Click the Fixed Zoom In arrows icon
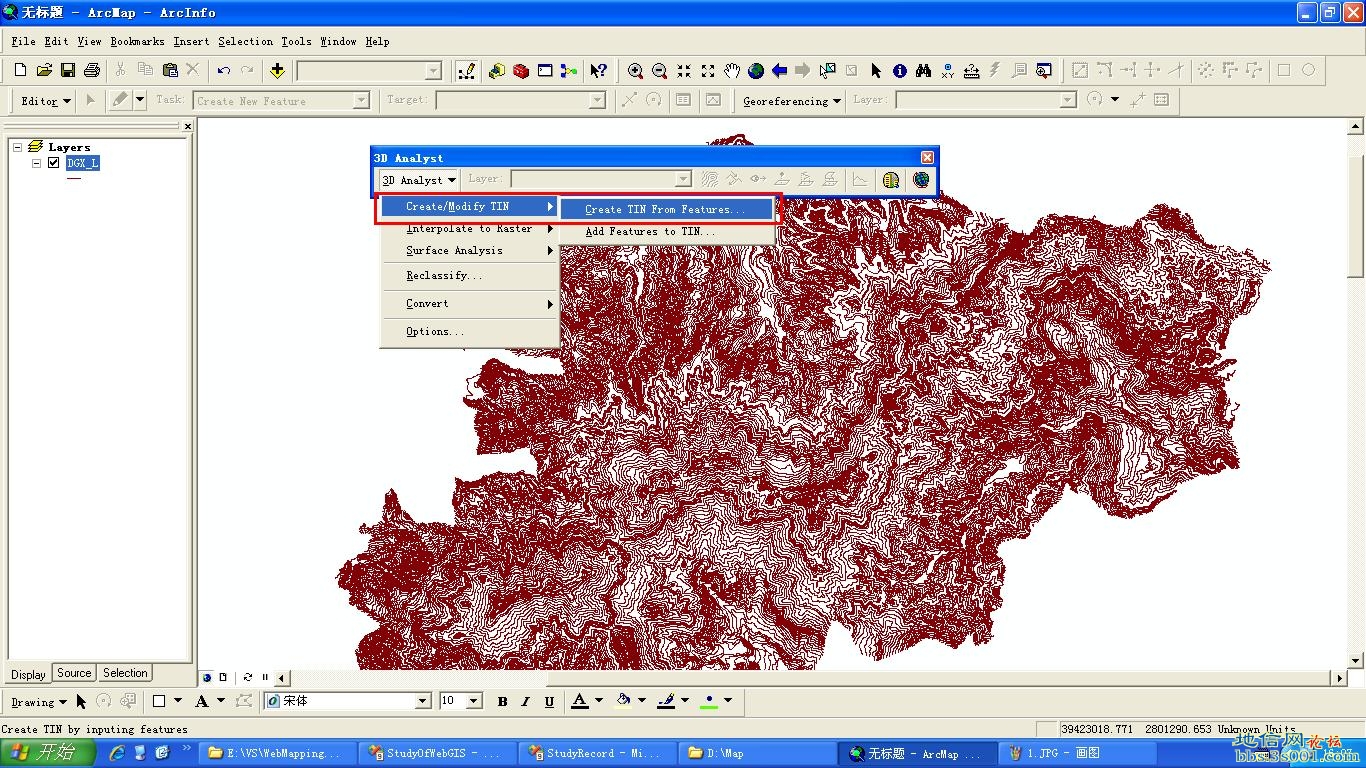1366x768 pixels. click(x=683, y=70)
